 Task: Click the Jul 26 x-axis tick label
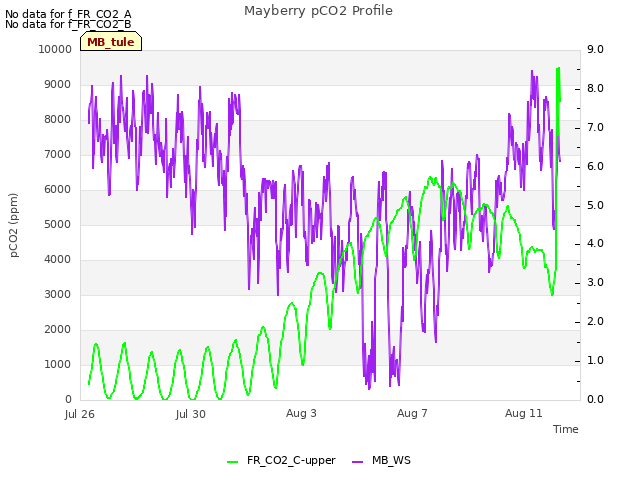(80, 414)
